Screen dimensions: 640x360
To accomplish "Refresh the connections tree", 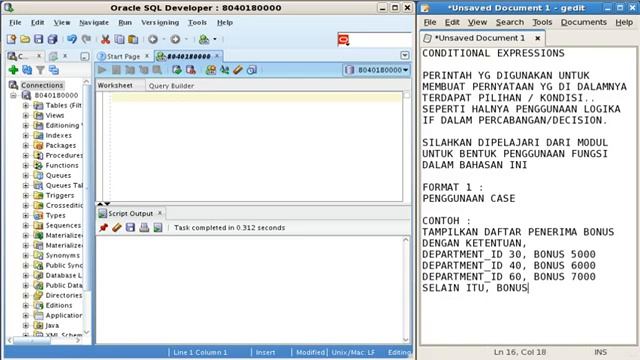I will (27, 70).
